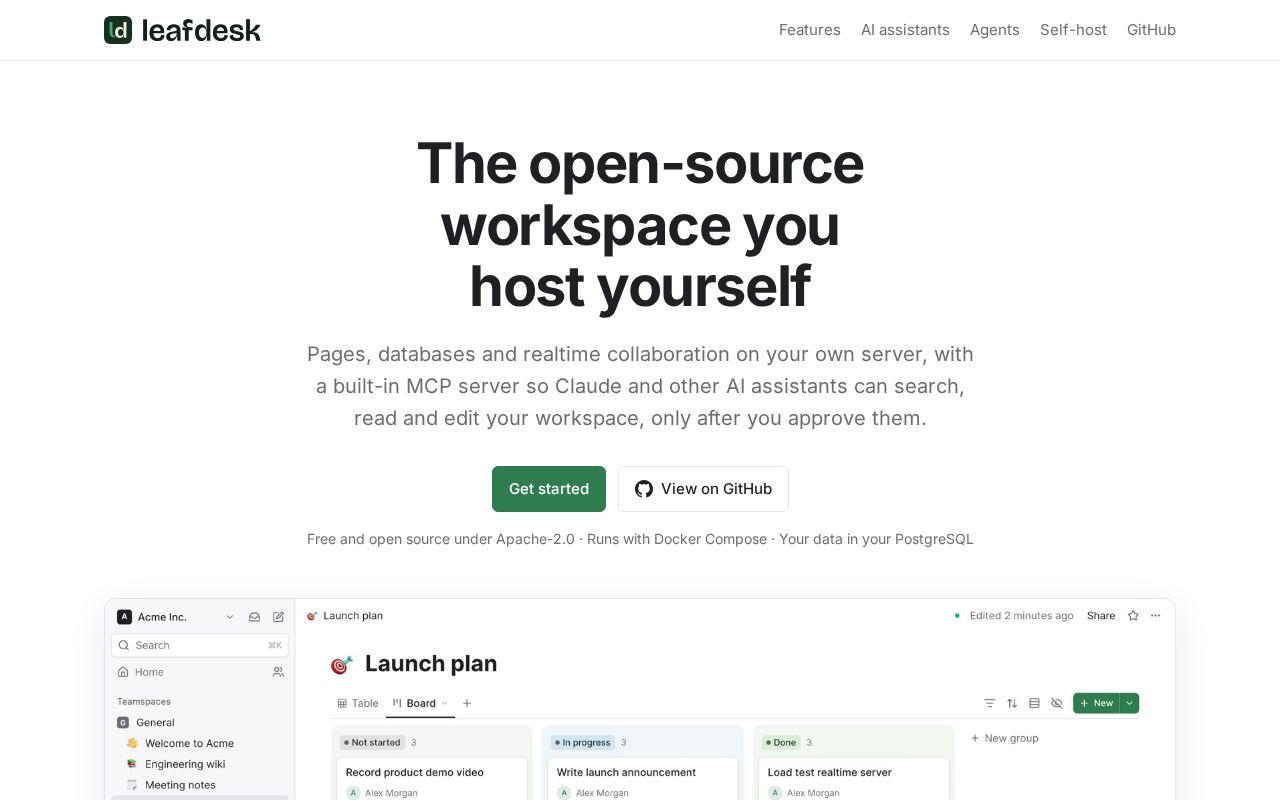Viewport: 1280px width, 800px height.
Task: Click the Not started status tag
Action: pos(372,742)
